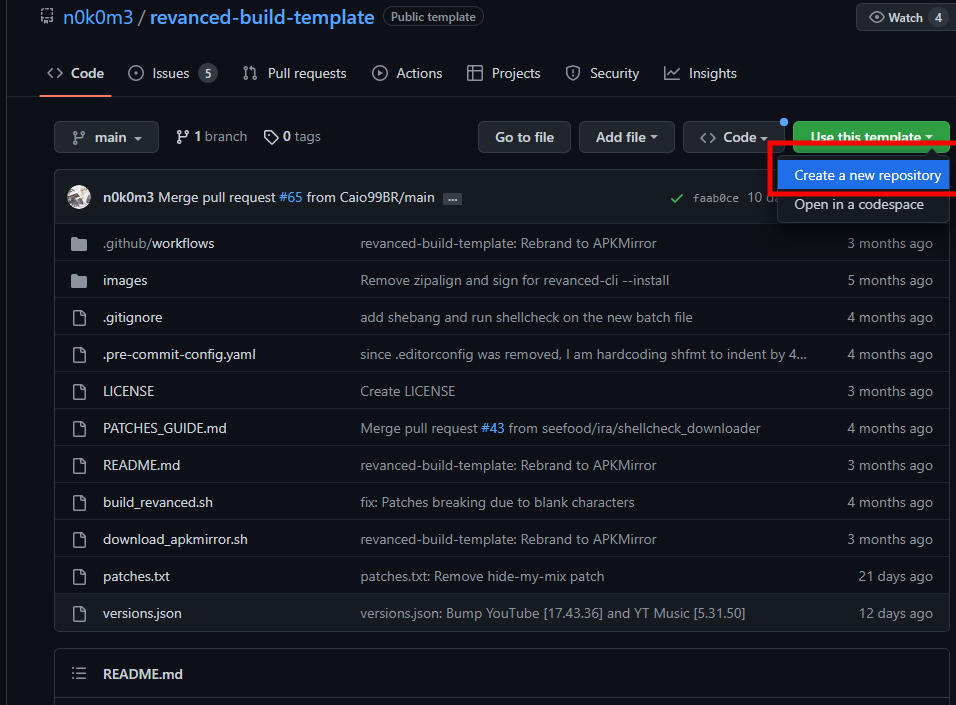Expand commit message ellipsis button
The width and height of the screenshot is (956, 705).
[x=452, y=198]
